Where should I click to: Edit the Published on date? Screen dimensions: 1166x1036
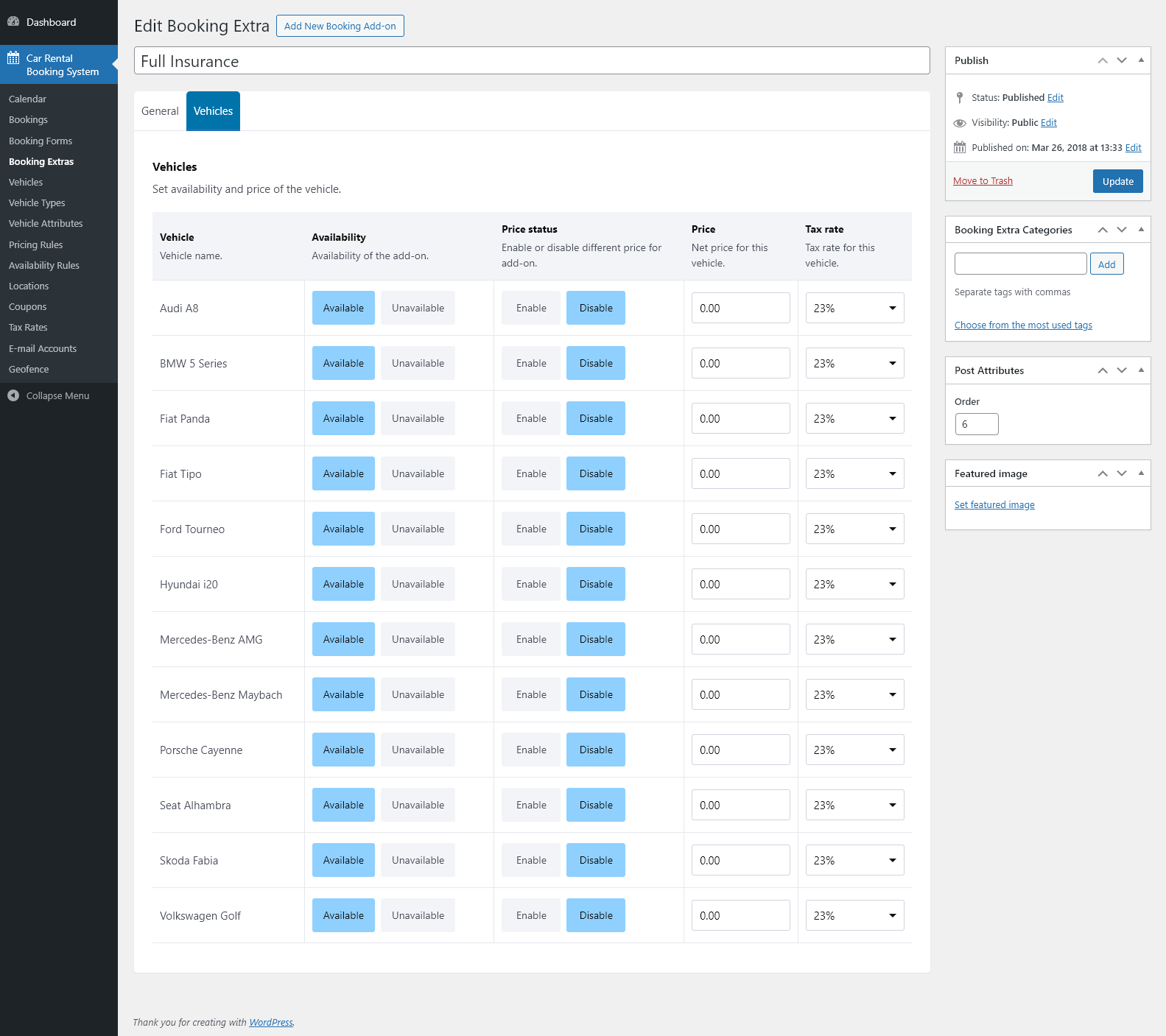(x=1134, y=148)
